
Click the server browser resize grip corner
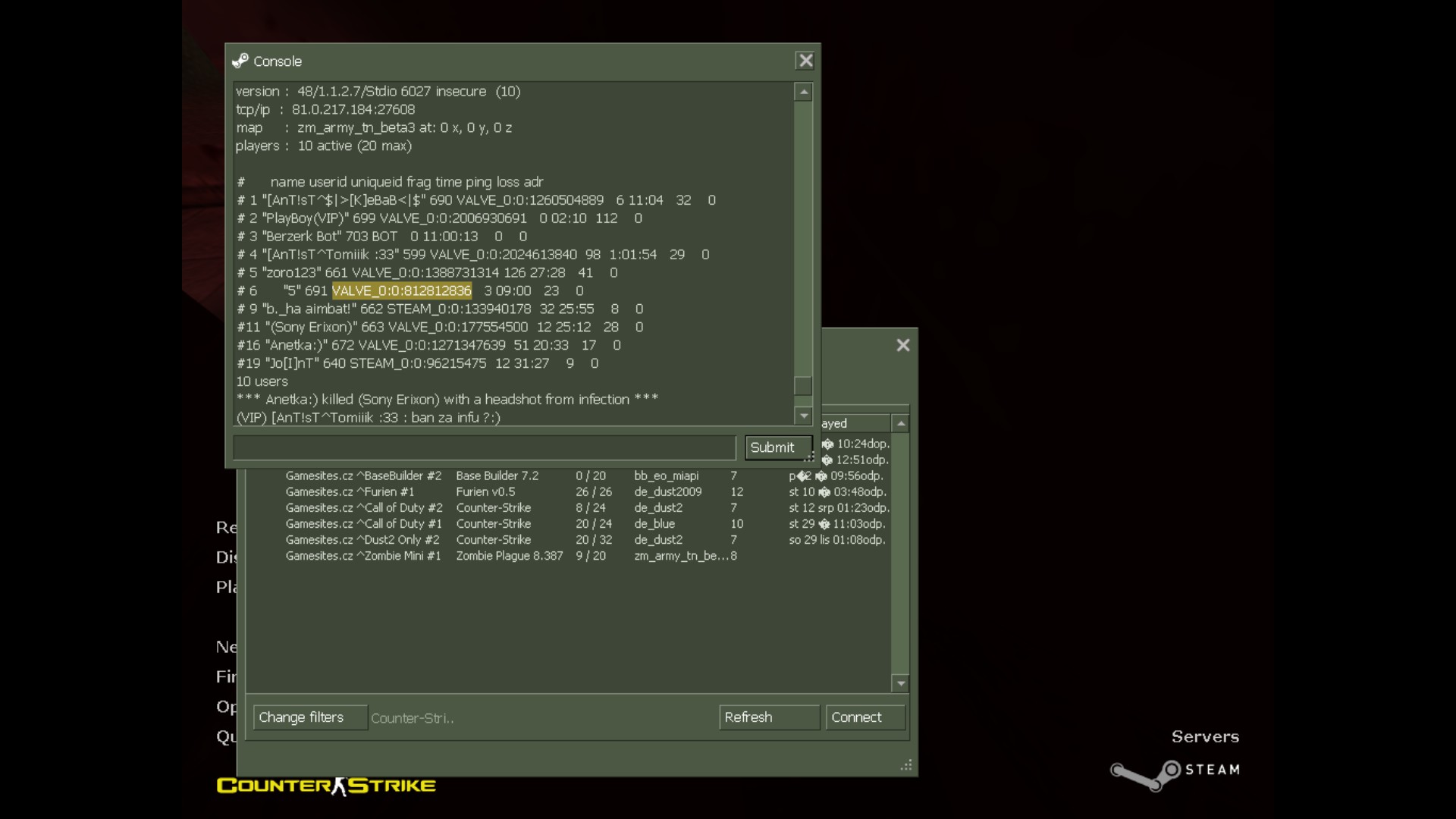tap(906, 765)
